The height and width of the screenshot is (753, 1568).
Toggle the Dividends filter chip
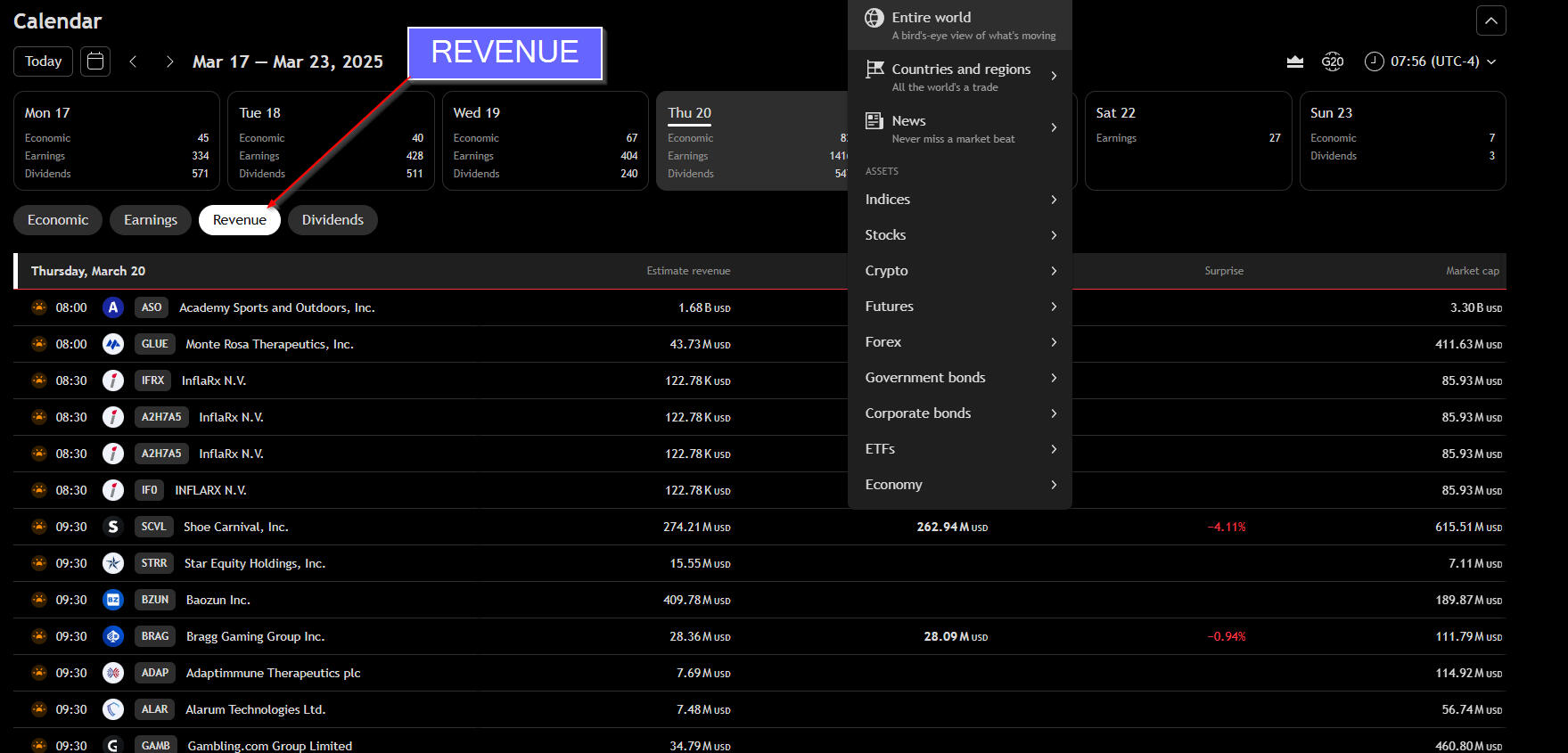click(332, 220)
